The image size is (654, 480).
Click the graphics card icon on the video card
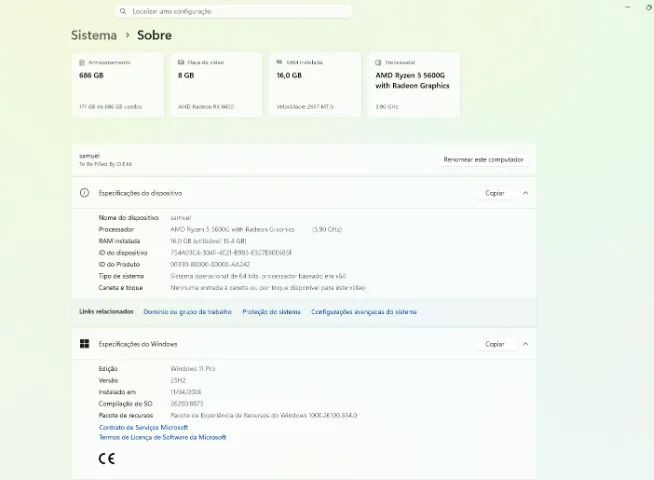[x=181, y=62]
